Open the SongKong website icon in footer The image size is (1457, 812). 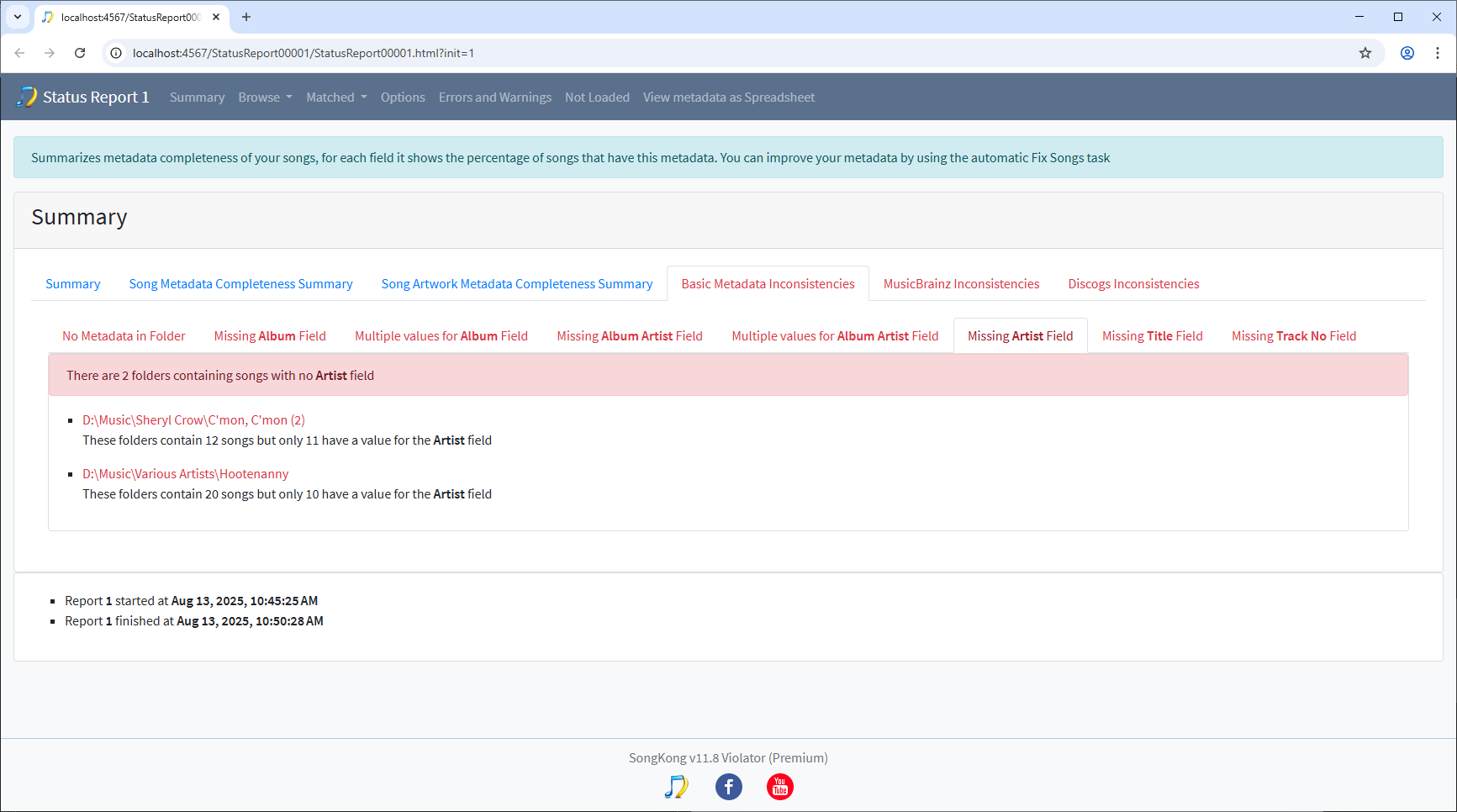pos(676,787)
